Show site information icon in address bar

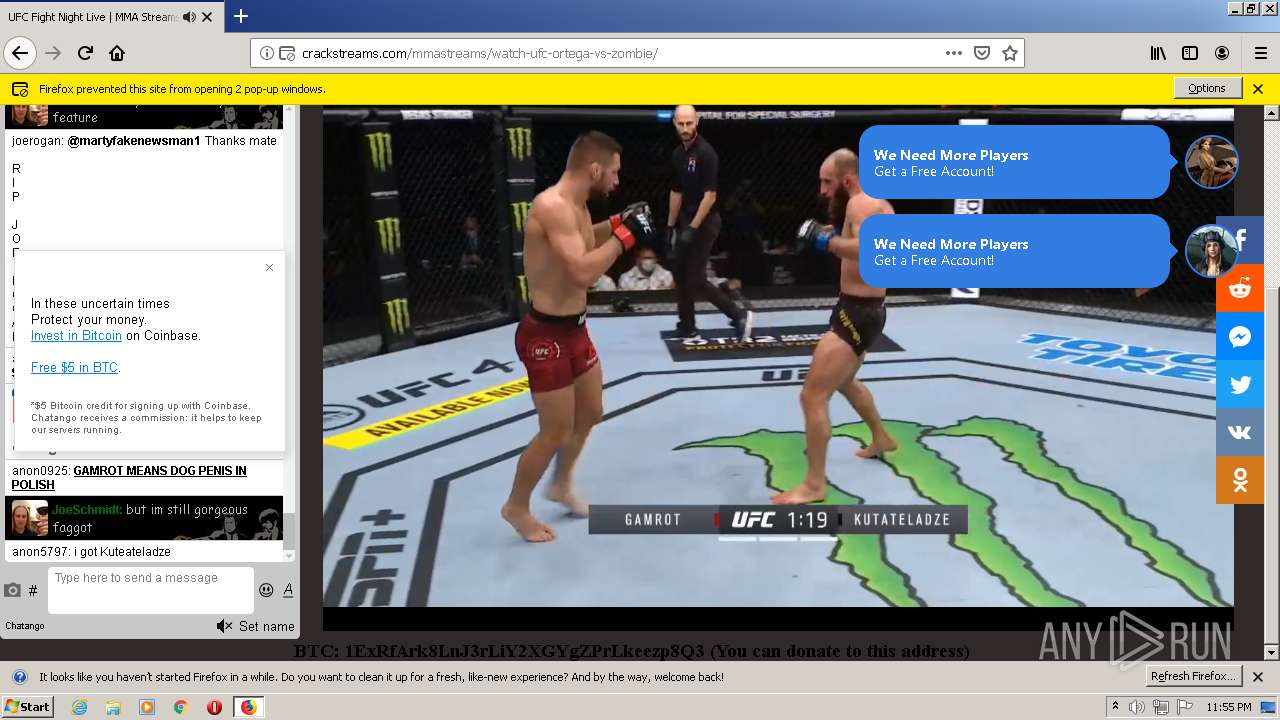pyautogui.click(x=267, y=53)
